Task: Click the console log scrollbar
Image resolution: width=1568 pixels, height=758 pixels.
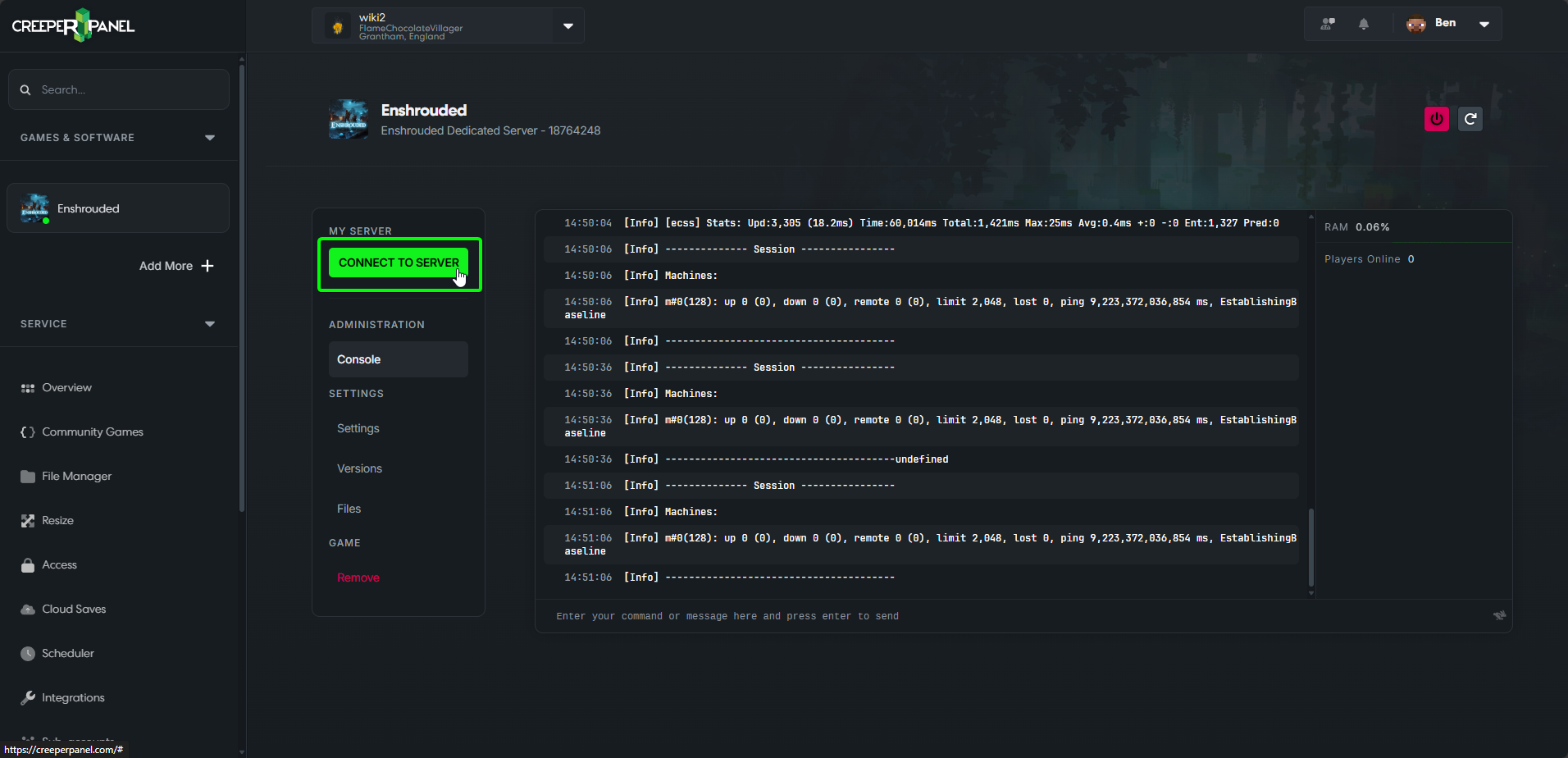Action: click(x=1311, y=546)
